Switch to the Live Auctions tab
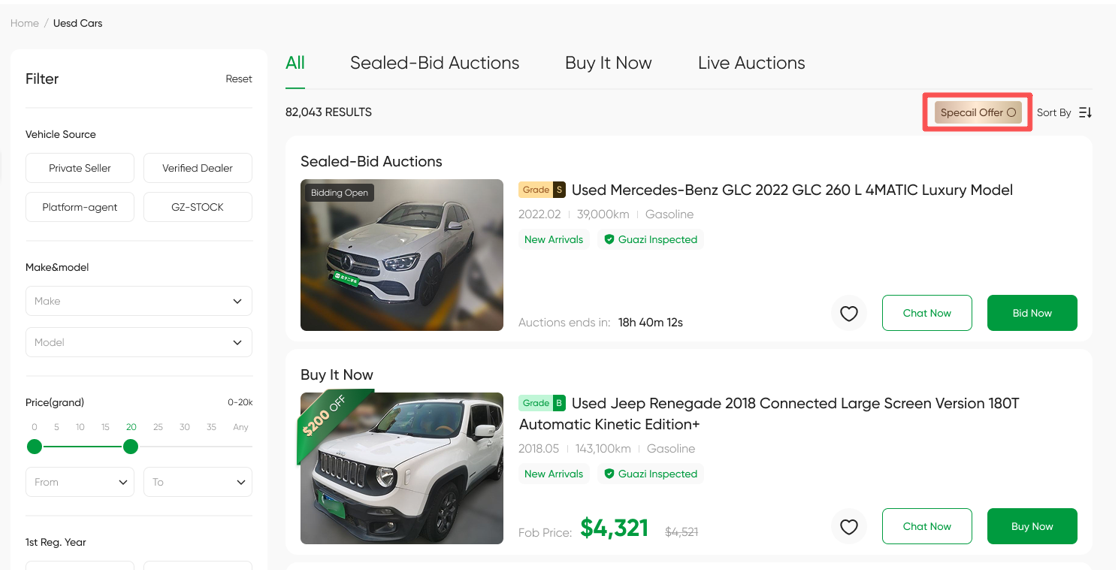Image resolution: width=1116 pixels, height=570 pixels. (751, 63)
